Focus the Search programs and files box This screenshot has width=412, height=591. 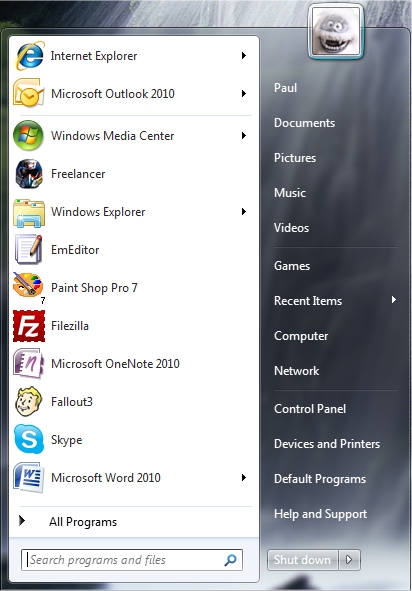pos(132,560)
